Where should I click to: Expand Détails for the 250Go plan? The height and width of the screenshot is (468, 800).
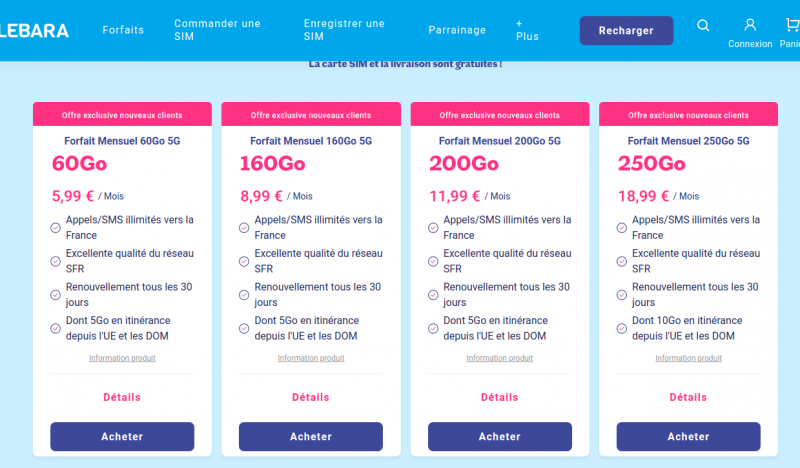tap(688, 397)
